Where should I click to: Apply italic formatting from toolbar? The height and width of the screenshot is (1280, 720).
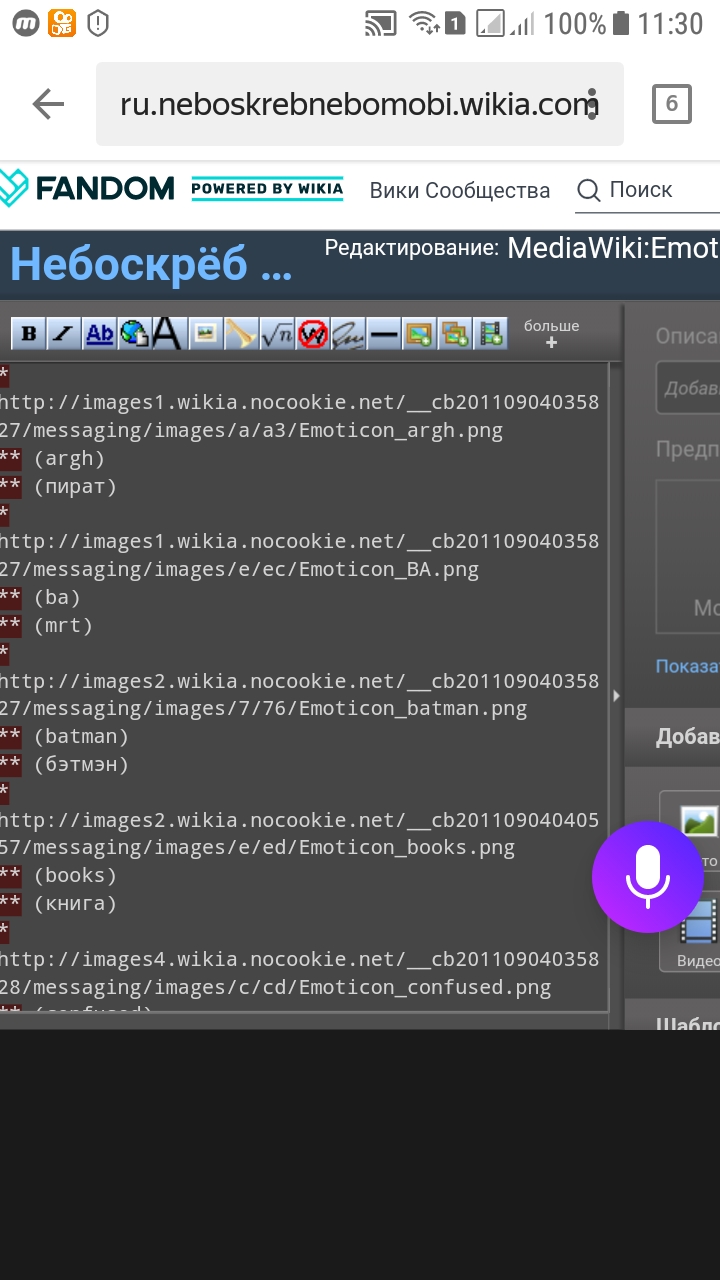click(63, 334)
